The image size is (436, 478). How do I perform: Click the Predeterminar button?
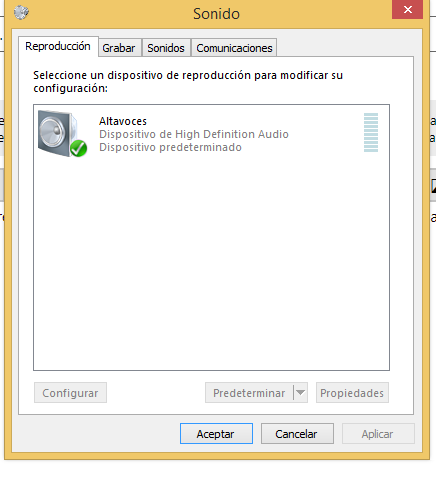(249, 393)
